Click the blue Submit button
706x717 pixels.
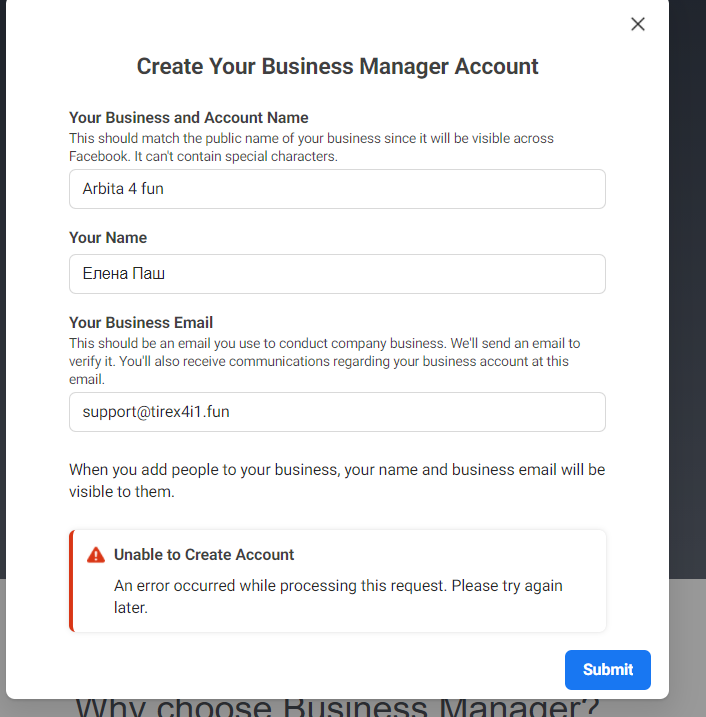608,670
